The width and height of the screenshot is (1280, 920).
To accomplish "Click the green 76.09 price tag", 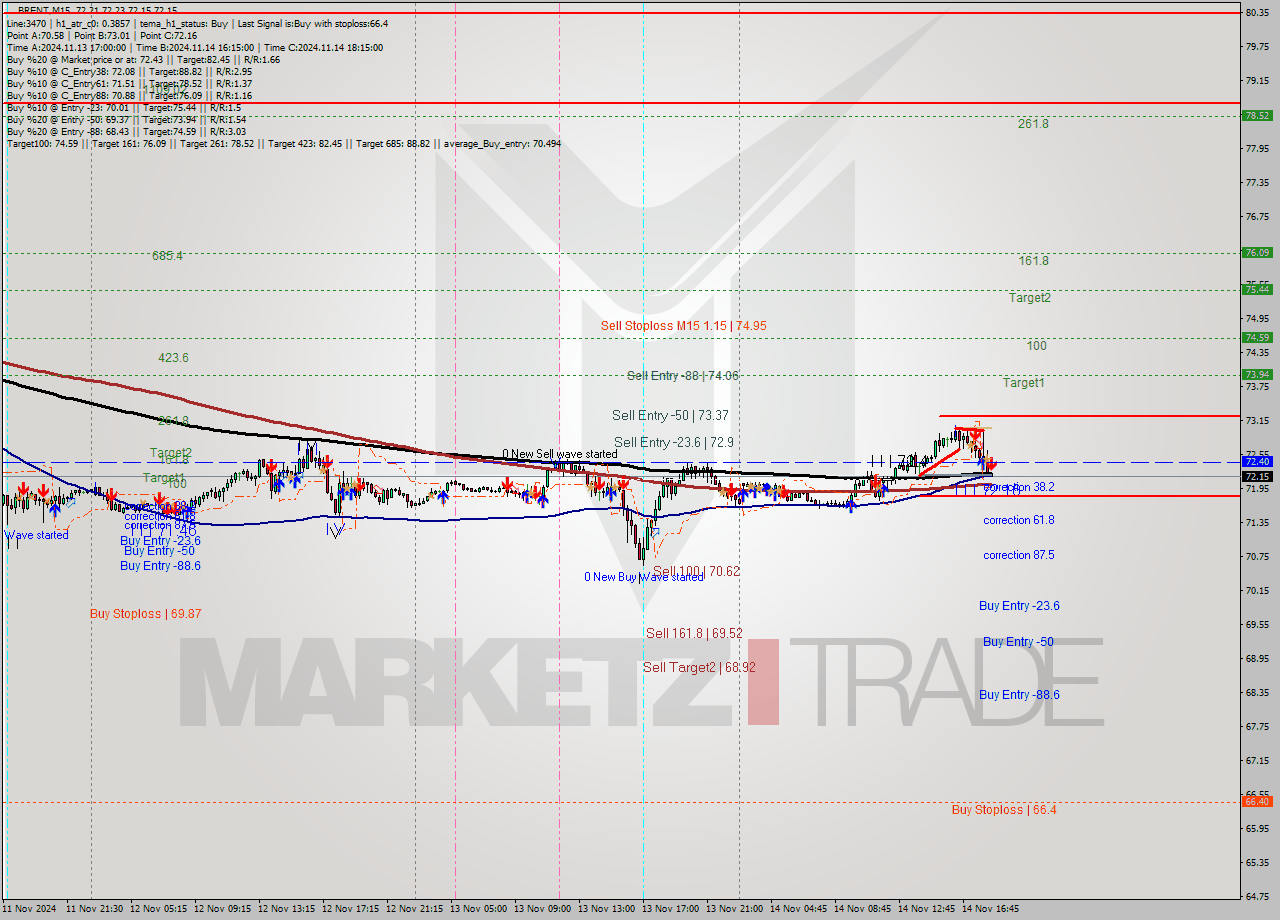I will point(1256,253).
